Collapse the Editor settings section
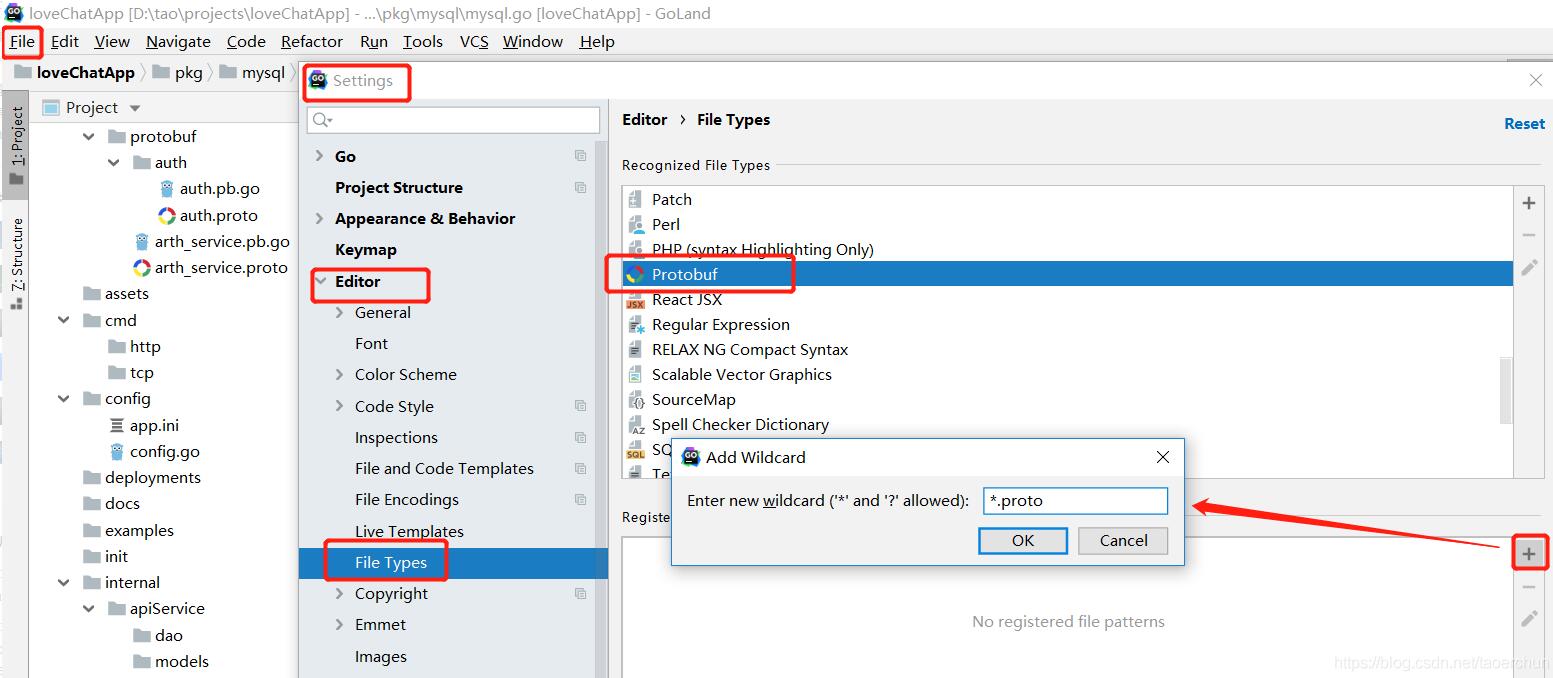Screen dimensions: 1553x678 [x=320, y=281]
